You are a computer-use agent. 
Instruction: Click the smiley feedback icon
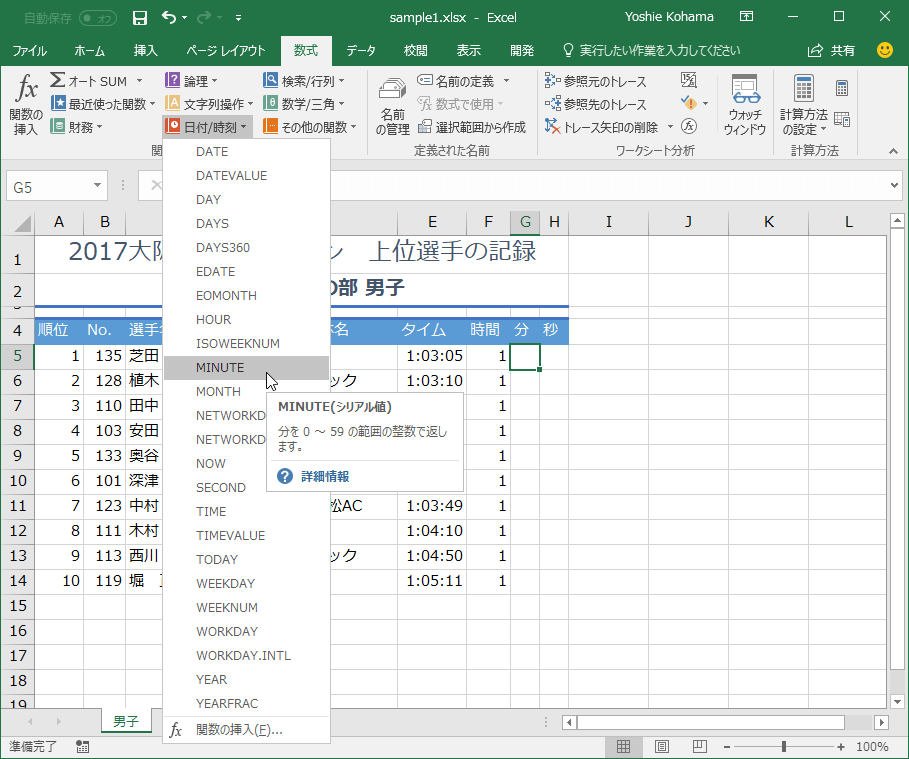pyautogui.click(x=884, y=50)
